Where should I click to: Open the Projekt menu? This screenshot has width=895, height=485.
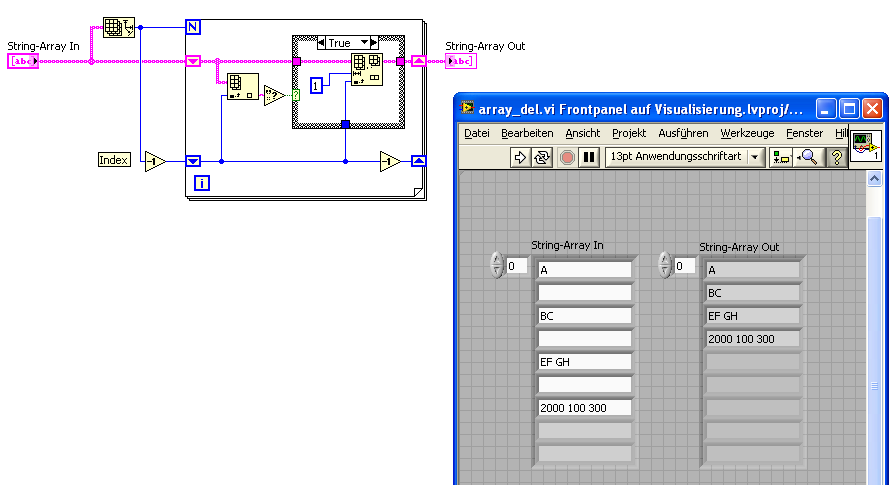click(629, 134)
